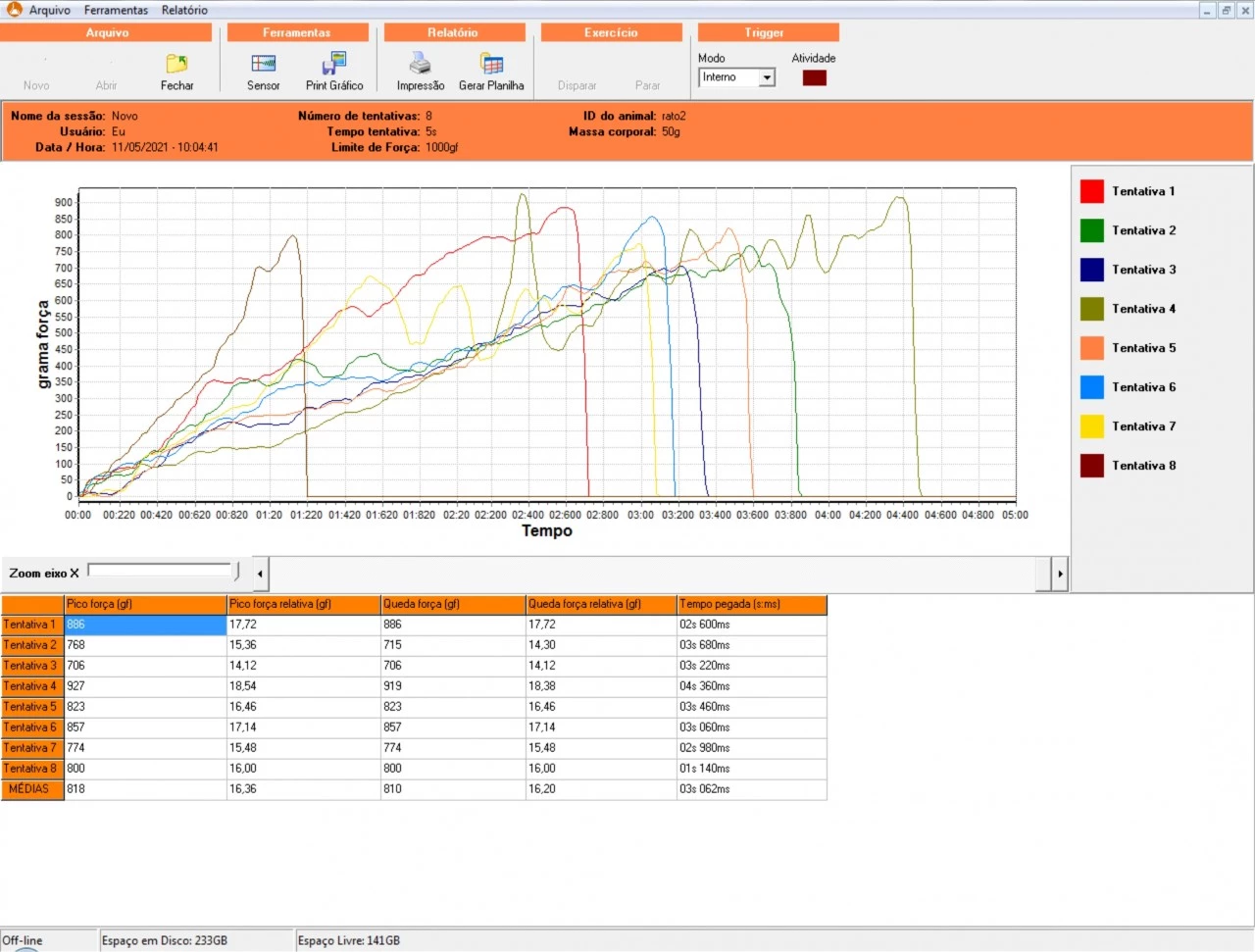Click the Fechar folder icon

pos(176,65)
